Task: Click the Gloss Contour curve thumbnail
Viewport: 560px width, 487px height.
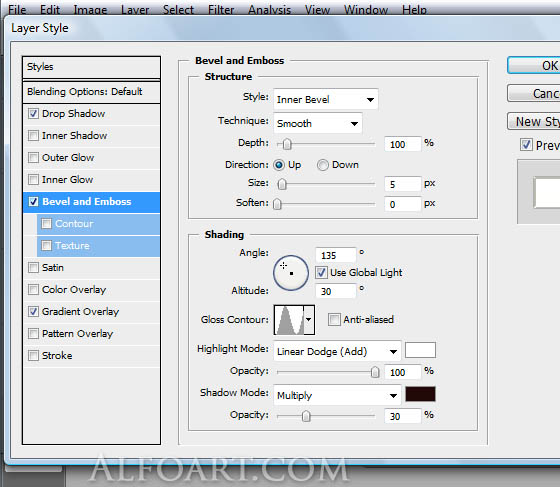Action: tap(289, 320)
